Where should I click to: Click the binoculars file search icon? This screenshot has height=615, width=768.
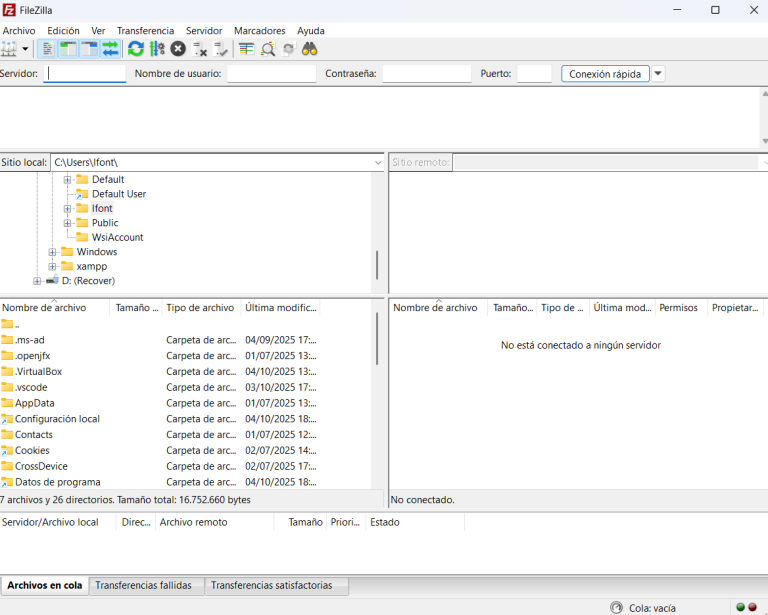click(x=310, y=49)
